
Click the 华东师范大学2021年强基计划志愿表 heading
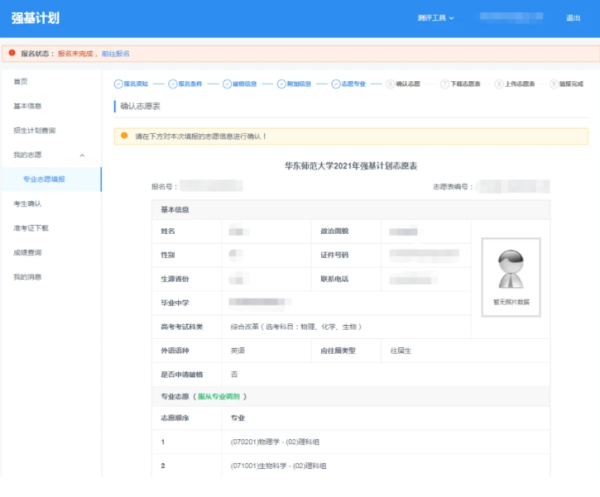click(351, 166)
